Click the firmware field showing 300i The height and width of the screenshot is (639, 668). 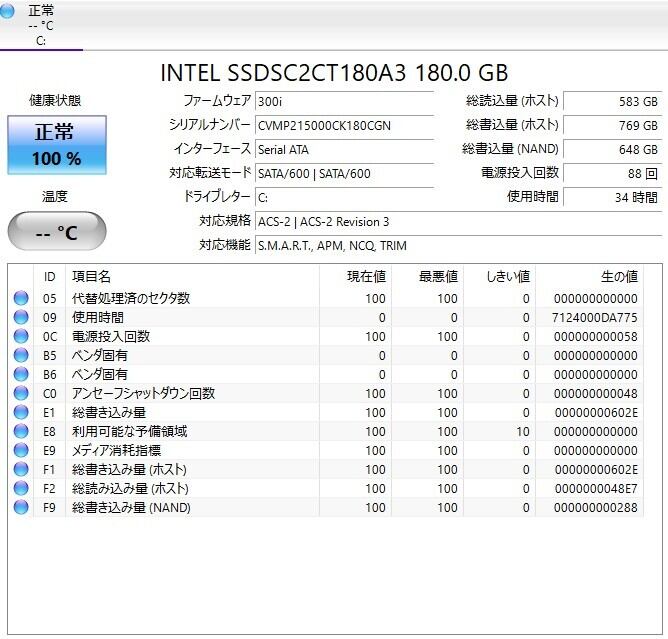pos(343,101)
